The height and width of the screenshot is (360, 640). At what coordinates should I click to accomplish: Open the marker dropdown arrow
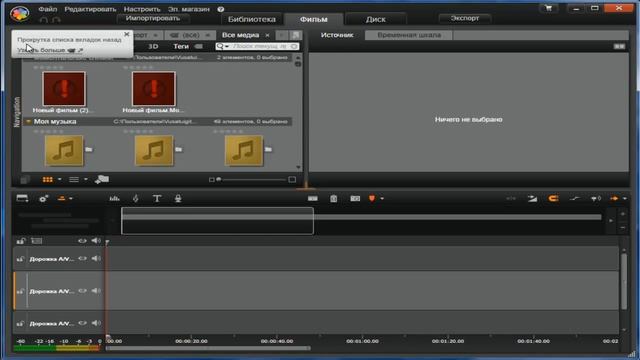tap(382, 199)
